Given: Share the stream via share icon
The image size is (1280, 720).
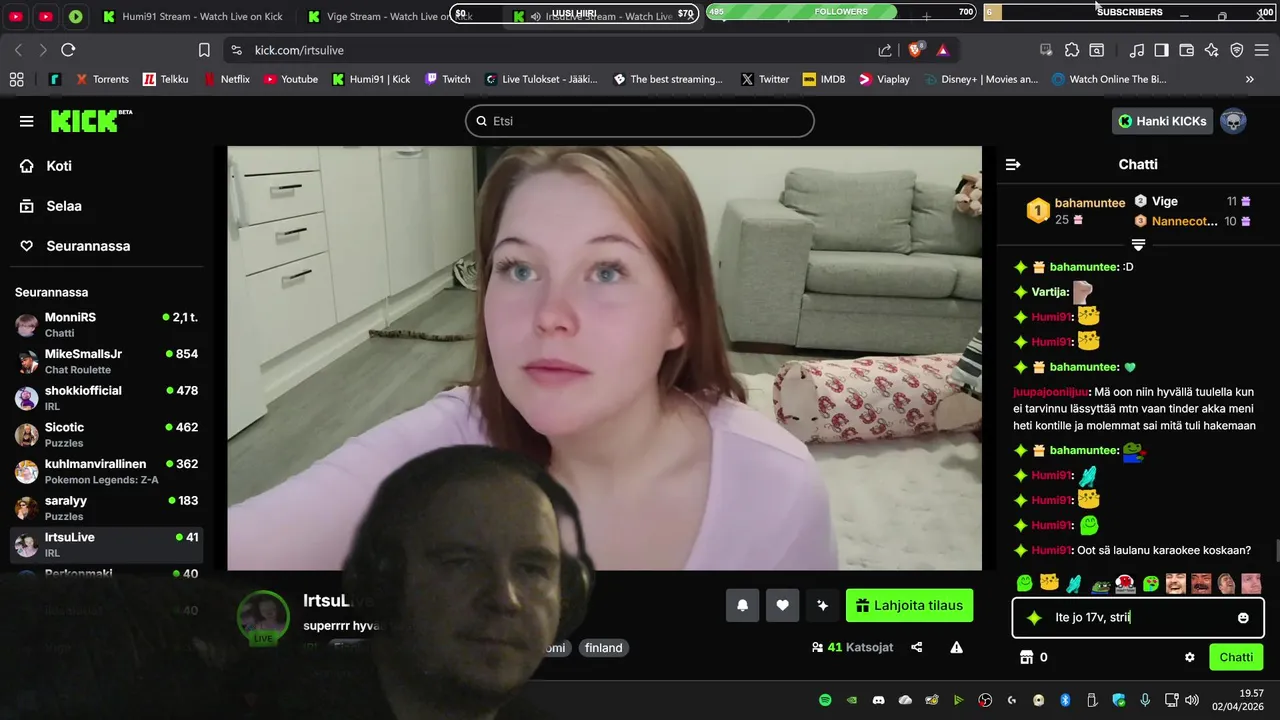Looking at the screenshot, I should coord(917,647).
